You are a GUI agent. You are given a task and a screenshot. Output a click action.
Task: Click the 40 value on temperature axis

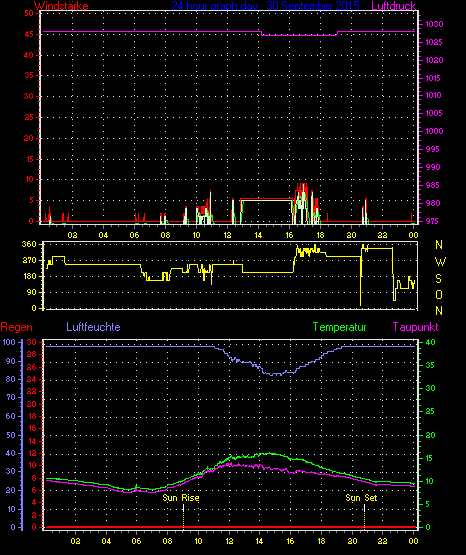pos(430,342)
